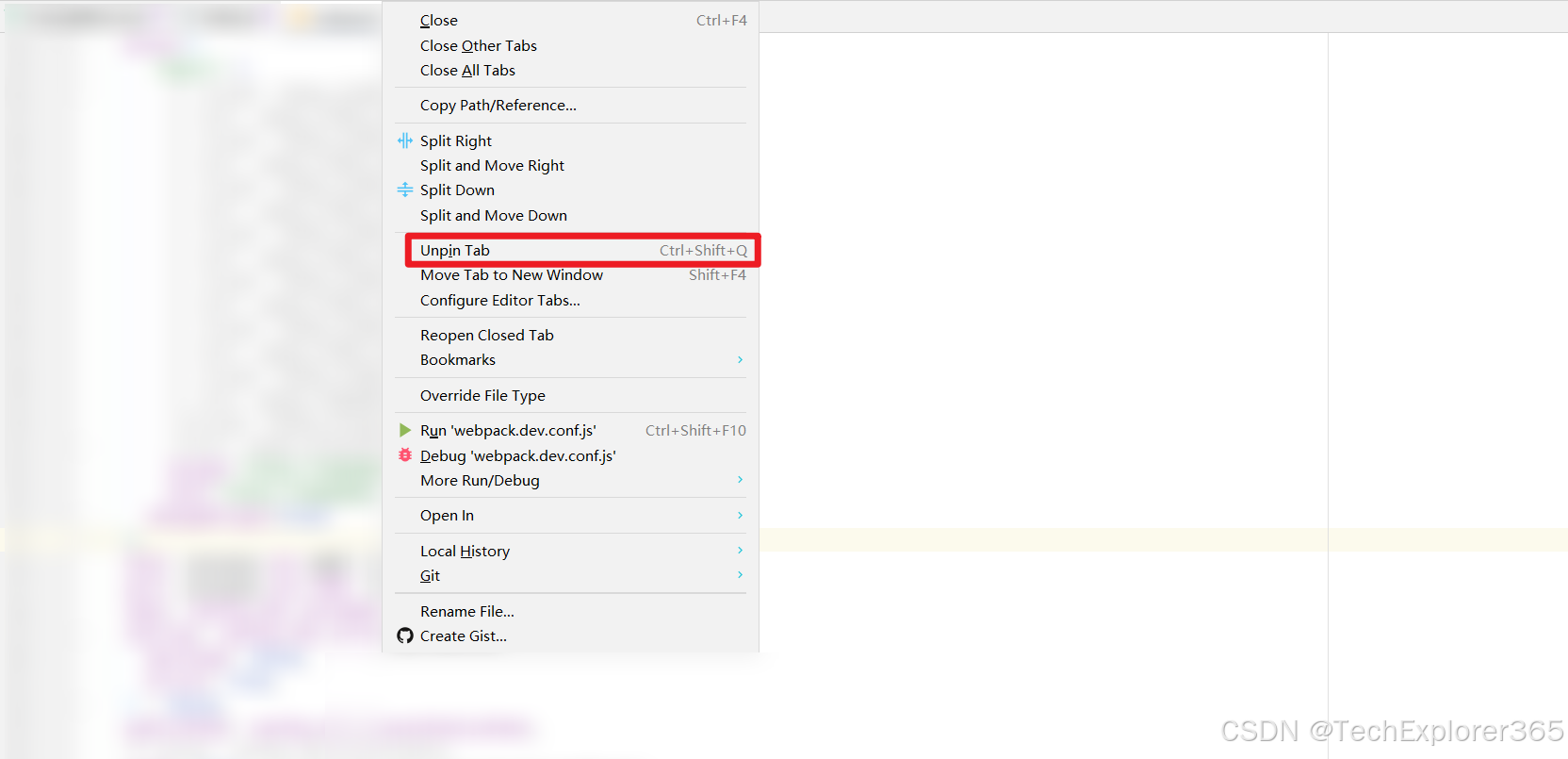Click Run 'webpack.dev.conf.js' label

click(x=508, y=430)
